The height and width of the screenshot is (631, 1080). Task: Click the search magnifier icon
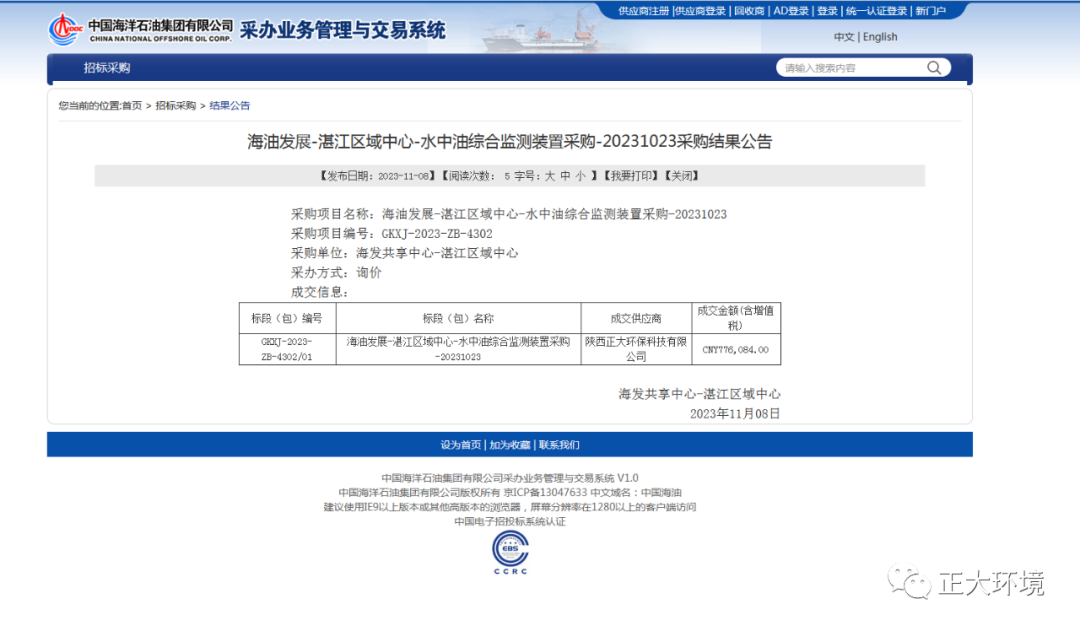pyautogui.click(x=934, y=68)
